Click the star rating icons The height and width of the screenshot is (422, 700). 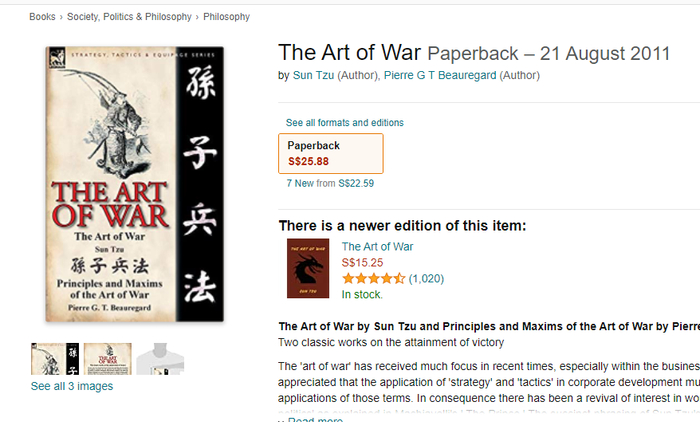tap(374, 279)
